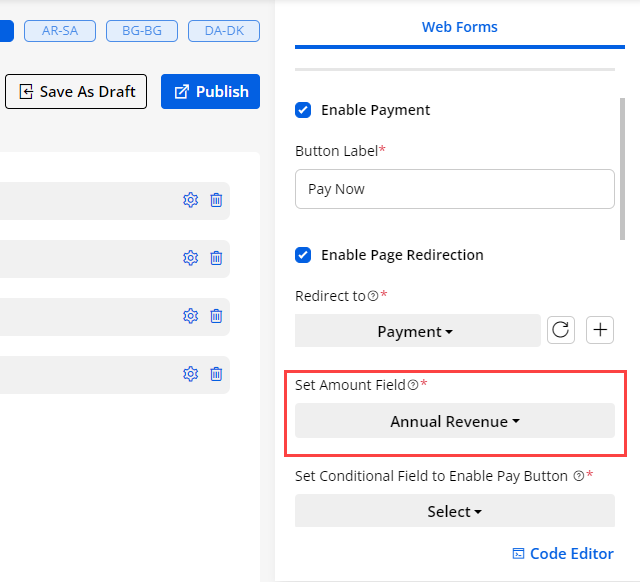Expand the Annual Revenue amount field dropdown
Viewport: 640px width, 582px height.
[454, 421]
